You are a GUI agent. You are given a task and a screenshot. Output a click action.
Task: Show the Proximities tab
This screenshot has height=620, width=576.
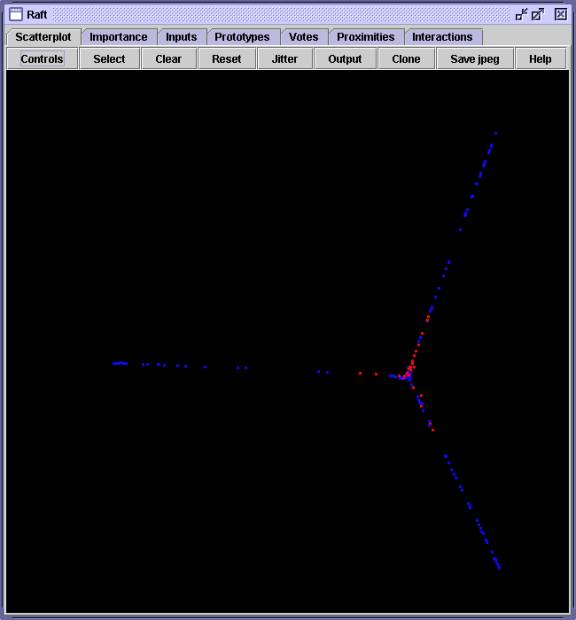pos(366,37)
